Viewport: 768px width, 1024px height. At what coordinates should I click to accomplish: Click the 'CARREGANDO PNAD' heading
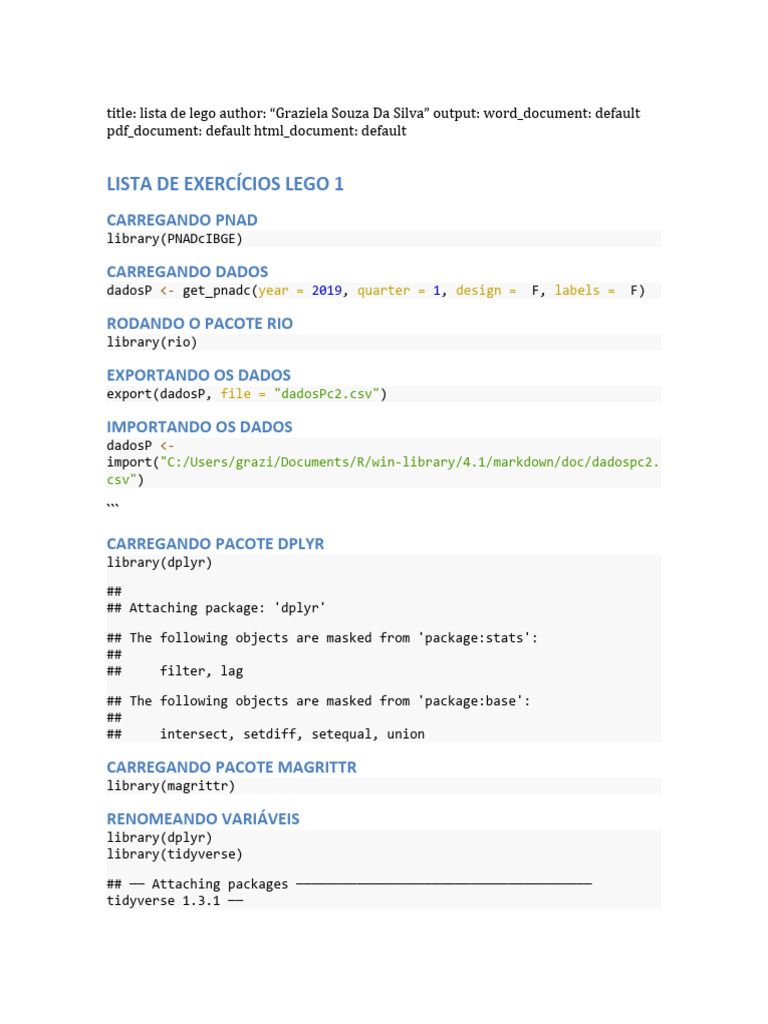[x=182, y=220]
